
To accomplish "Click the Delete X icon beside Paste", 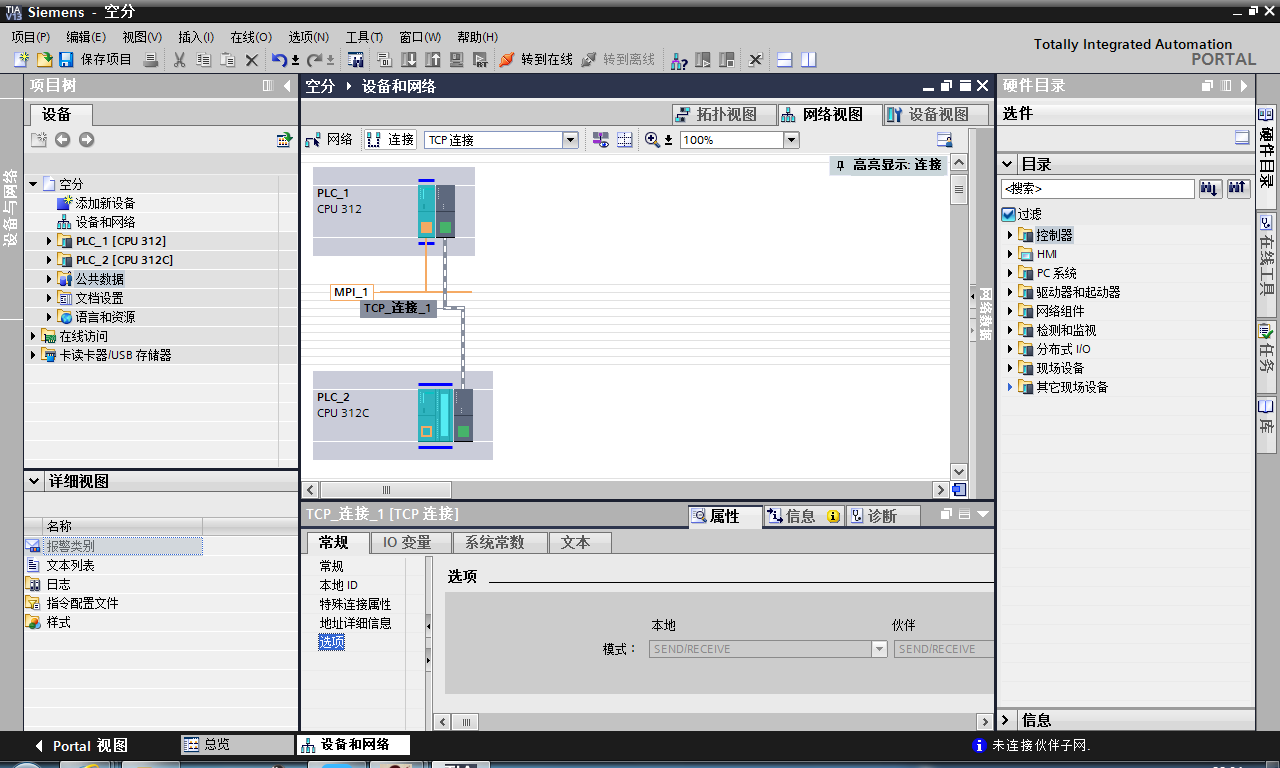I will click(x=252, y=60).
